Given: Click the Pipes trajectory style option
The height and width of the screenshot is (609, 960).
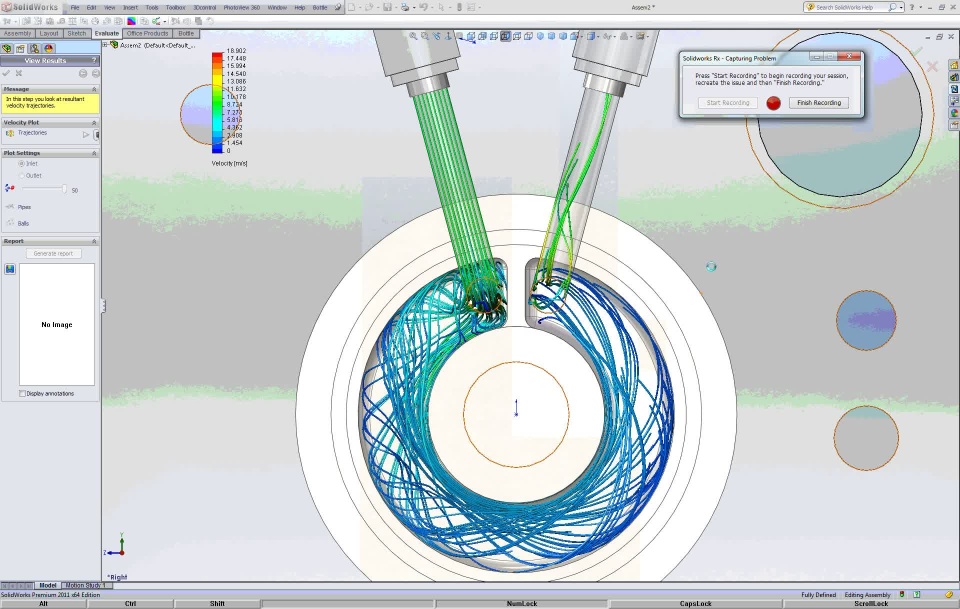Looking at the screenshot, I should click(24, 207).
